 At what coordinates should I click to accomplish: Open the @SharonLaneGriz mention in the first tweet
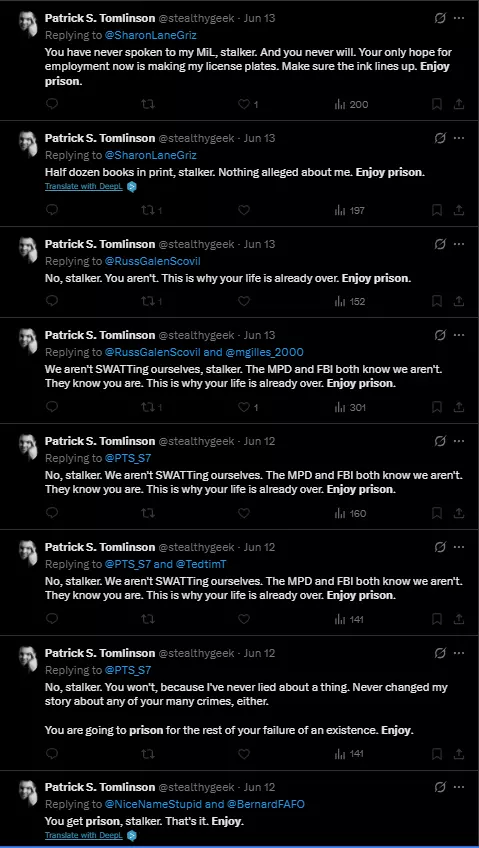[x=150, y=35]
